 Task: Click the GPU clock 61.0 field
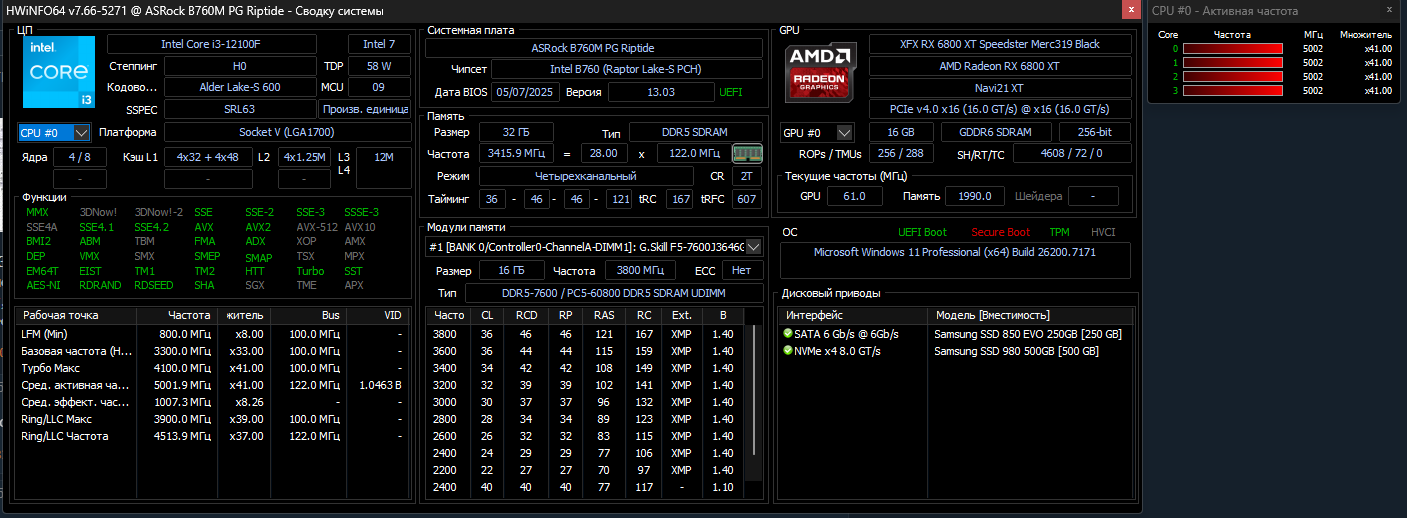pos(854,196)
